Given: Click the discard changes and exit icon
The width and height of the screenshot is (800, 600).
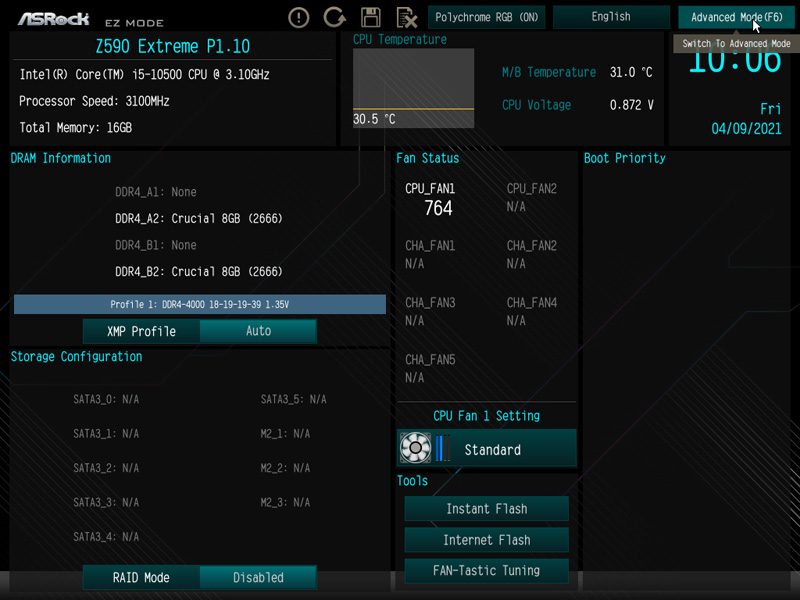Looking at the screenshot, I should [407, 18].
